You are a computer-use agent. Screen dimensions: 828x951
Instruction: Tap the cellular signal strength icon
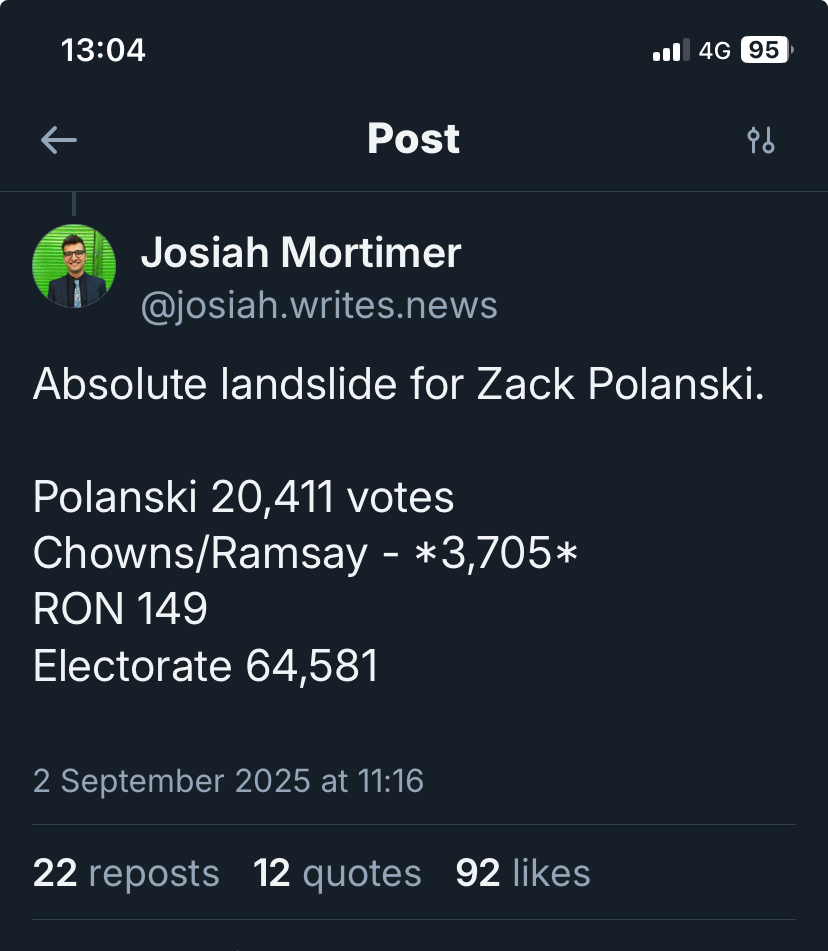pyautogui.click(x=670, y=50)
